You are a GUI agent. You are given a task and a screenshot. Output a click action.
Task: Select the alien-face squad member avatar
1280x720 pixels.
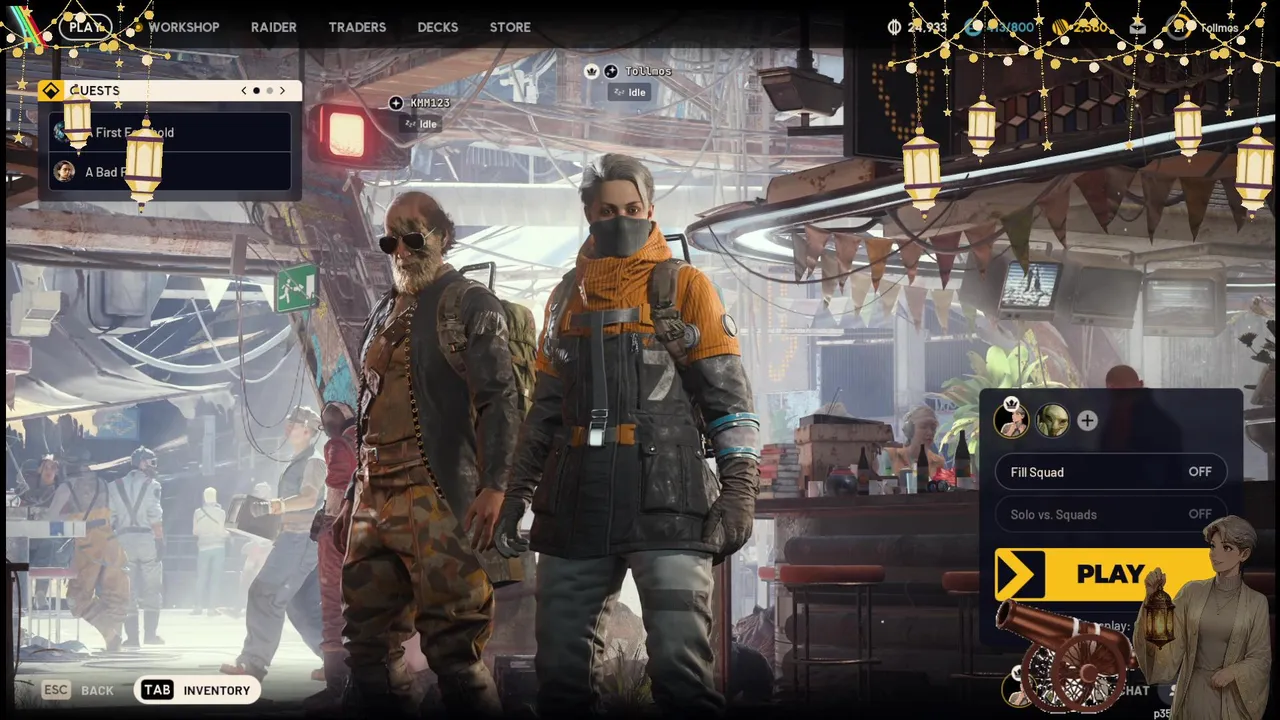pos(1052,420)
